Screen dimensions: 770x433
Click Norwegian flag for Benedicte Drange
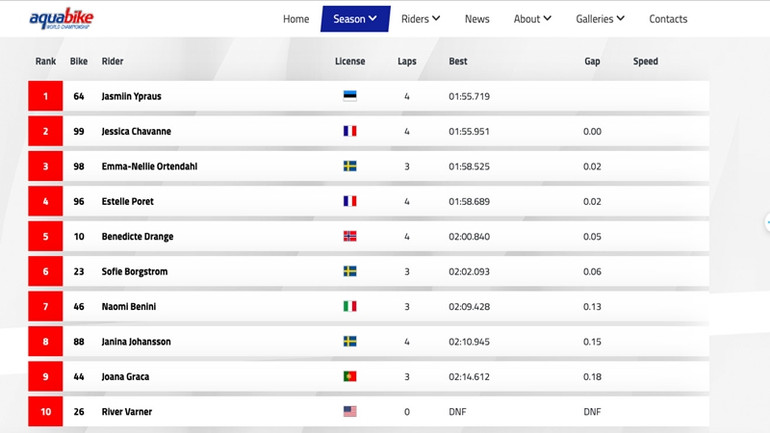coord(350,237)
